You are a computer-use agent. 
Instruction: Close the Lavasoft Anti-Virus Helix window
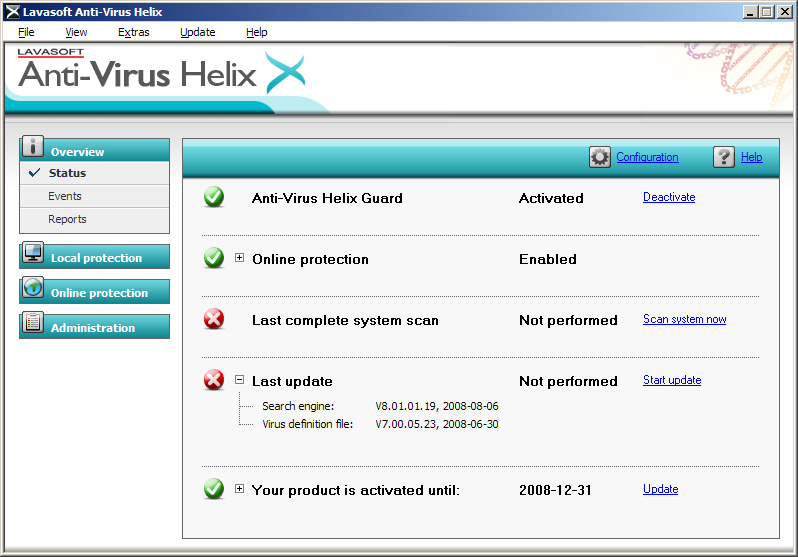[784, 12]
